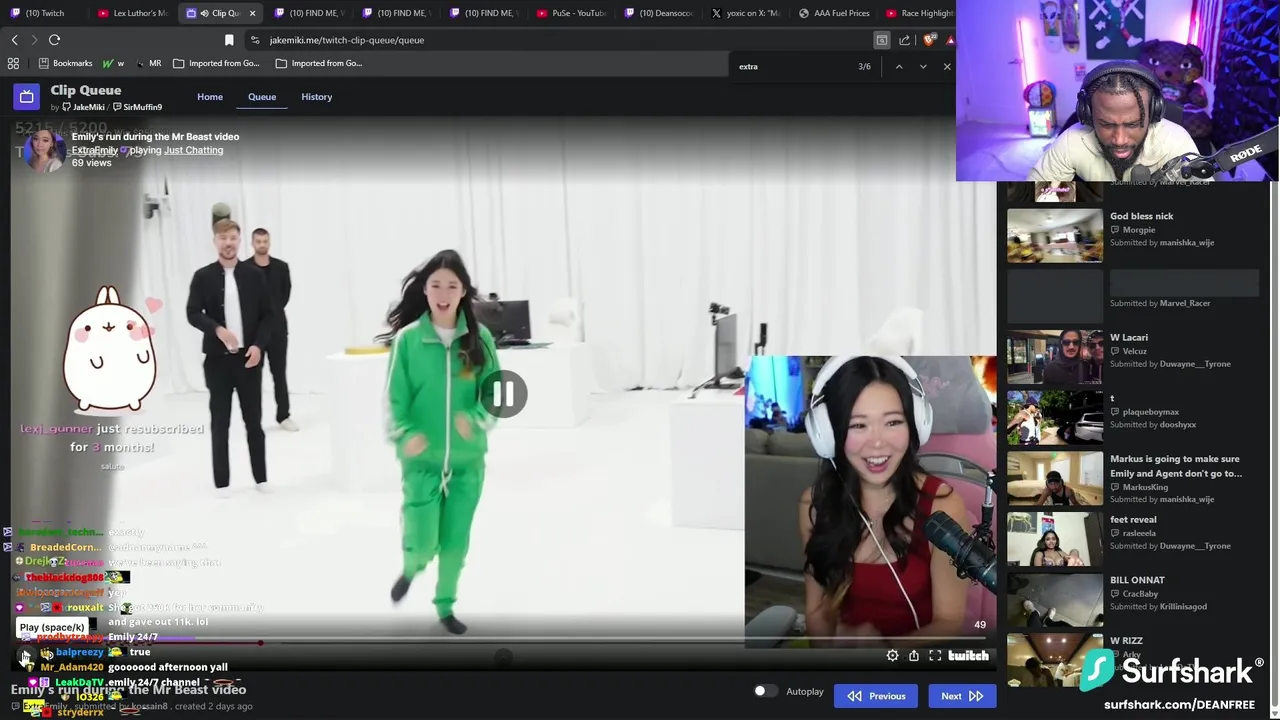The width and height of the screenshot is (1280, 720).
Task: Click the broadcaster avatar in clip header
Action: [x=43, y=150]
